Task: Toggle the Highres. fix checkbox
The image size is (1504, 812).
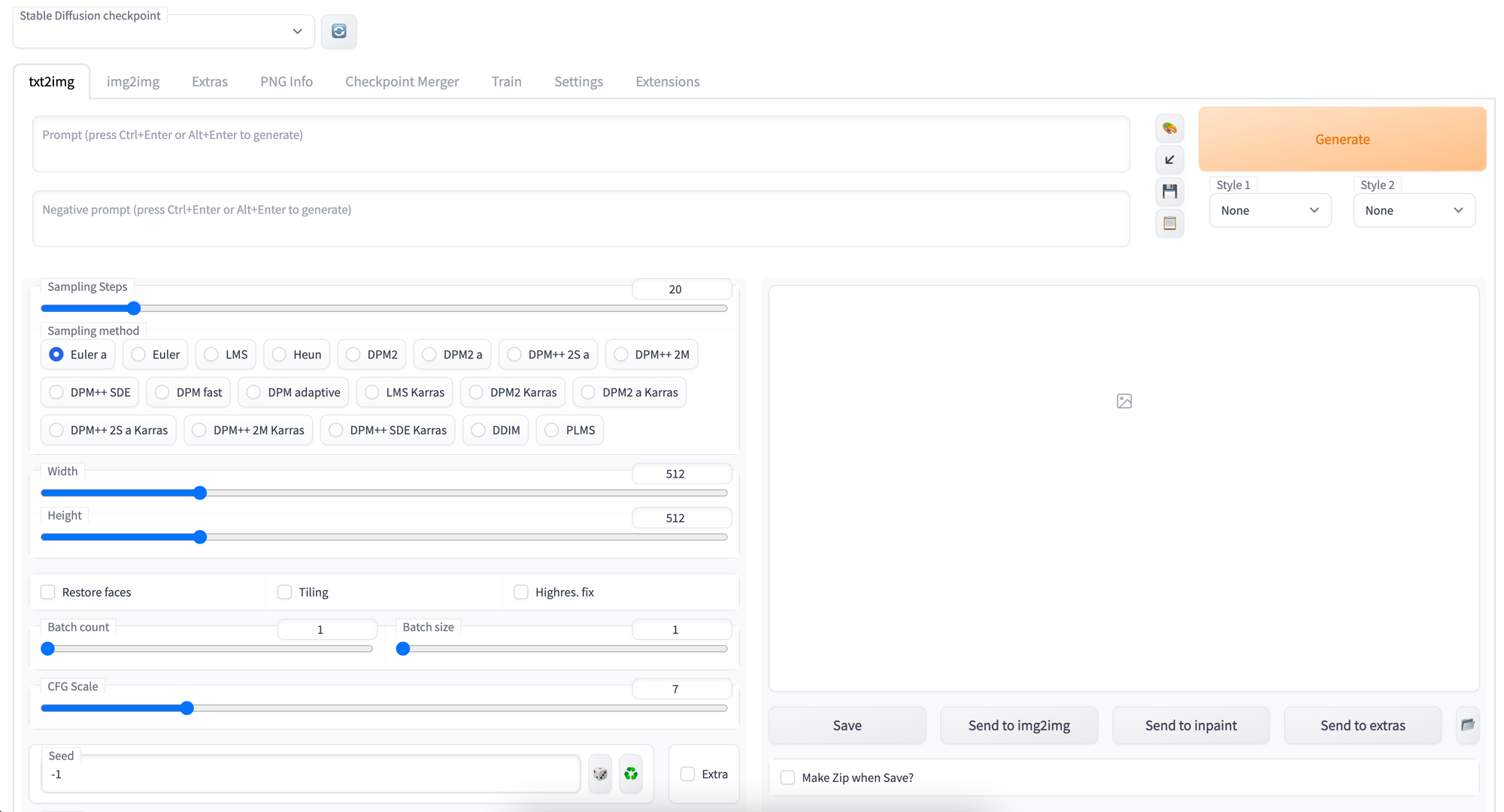Action: tap(520, 592)
